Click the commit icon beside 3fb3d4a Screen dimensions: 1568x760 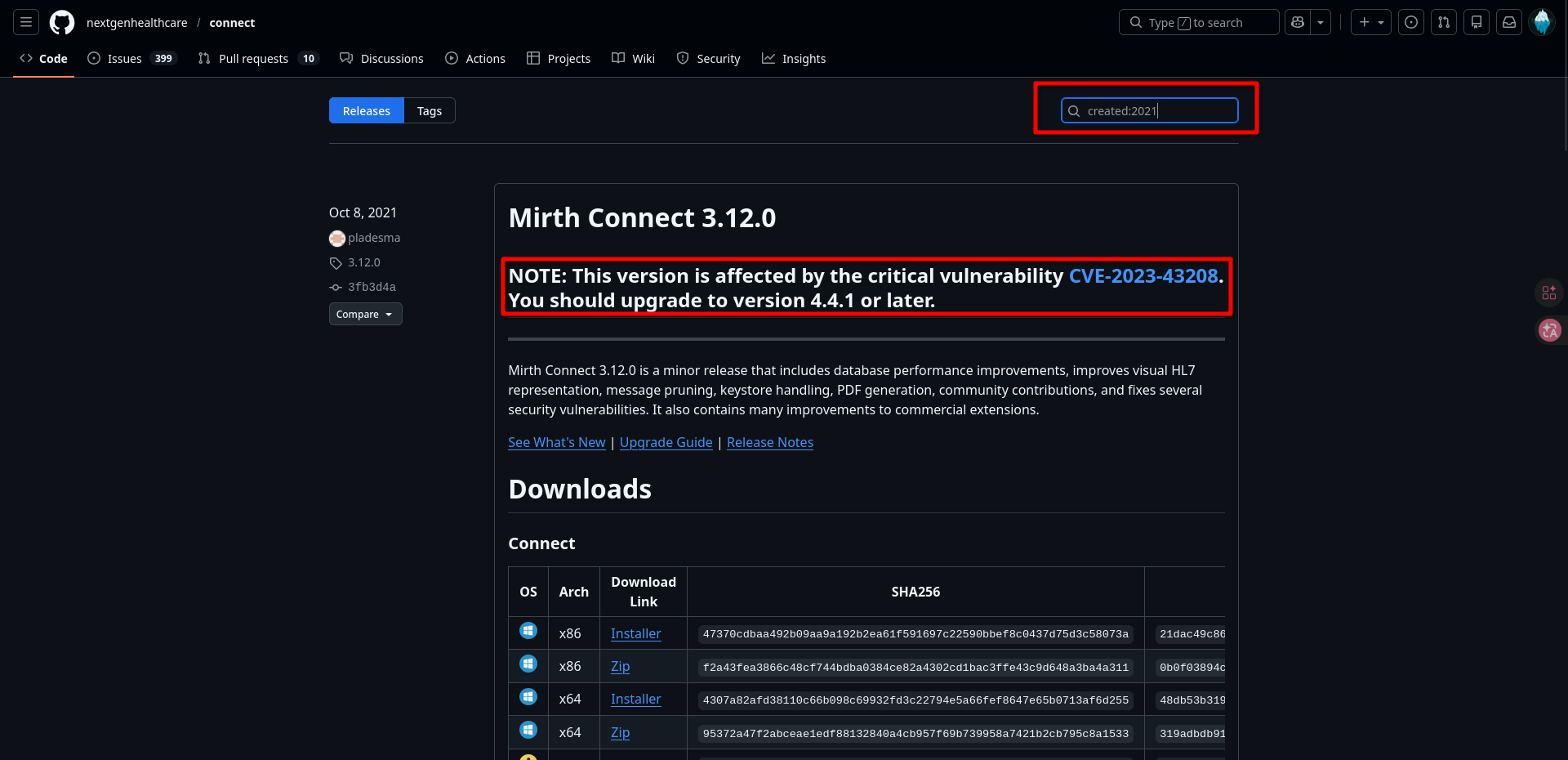[336, 288]
